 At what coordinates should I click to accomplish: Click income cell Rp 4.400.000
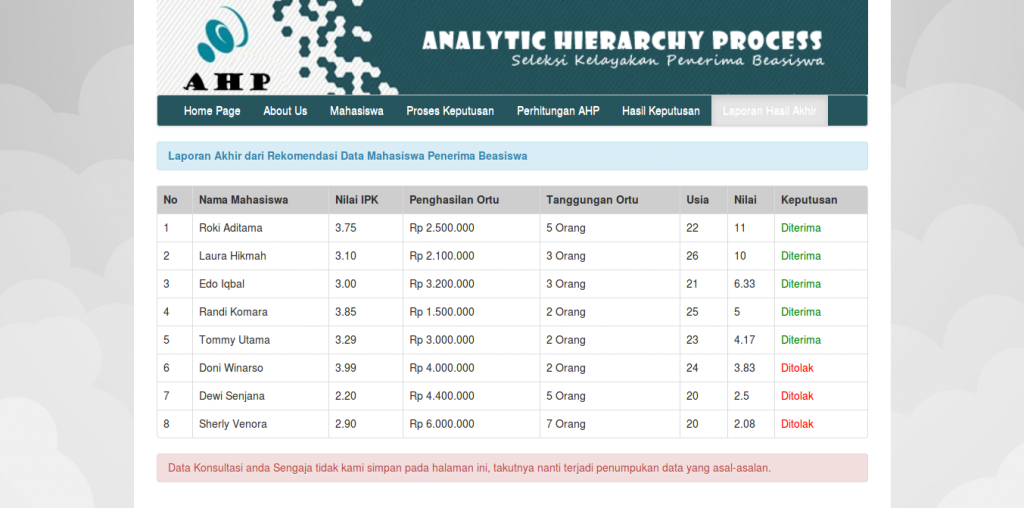(x=441, y=396)
